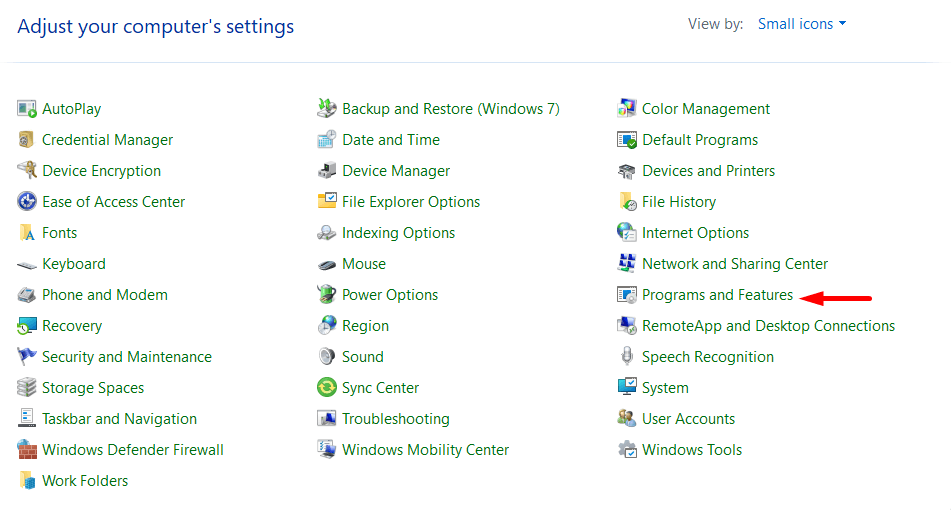The height and width of the screenshot is (510, 951).
Task: Click the Internet Options globe icon
Action: tap(627, 233)
